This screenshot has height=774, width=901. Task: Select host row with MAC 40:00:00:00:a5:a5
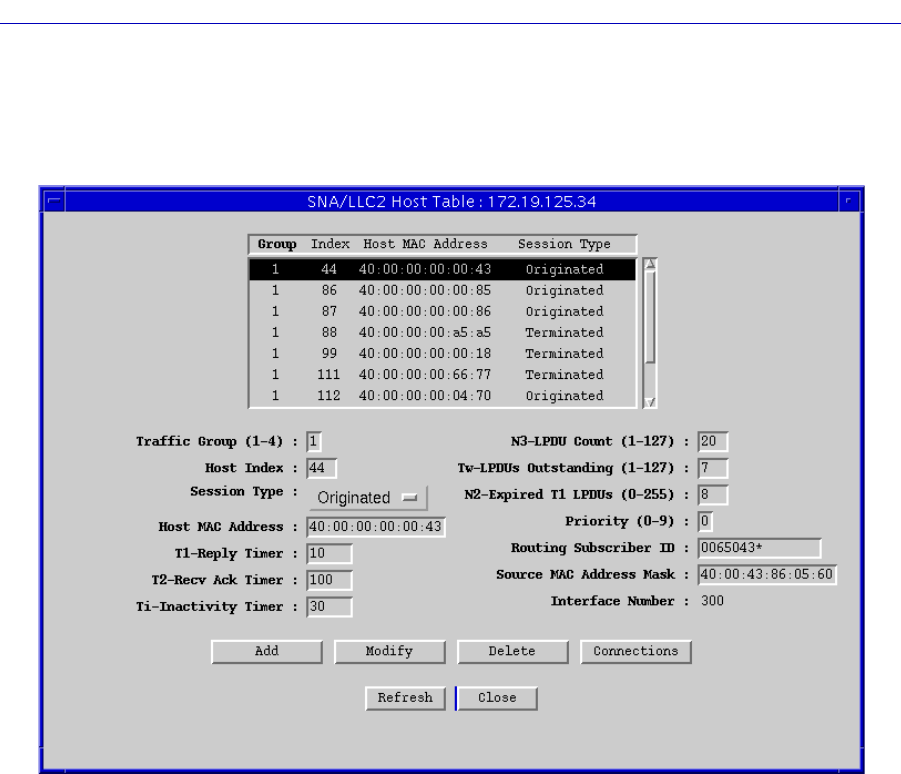pos(442,333)
